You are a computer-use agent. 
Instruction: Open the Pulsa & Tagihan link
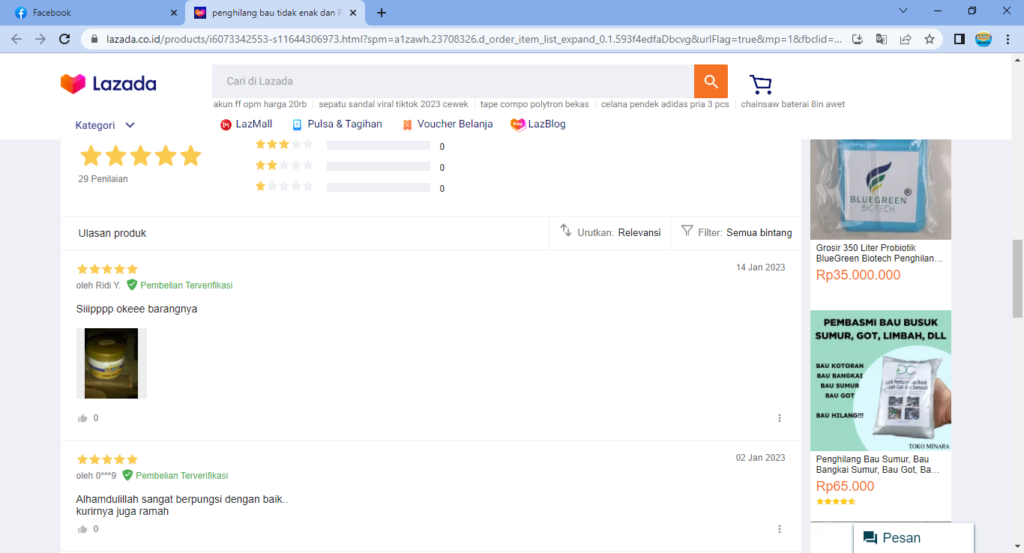[x=337, y=124]
